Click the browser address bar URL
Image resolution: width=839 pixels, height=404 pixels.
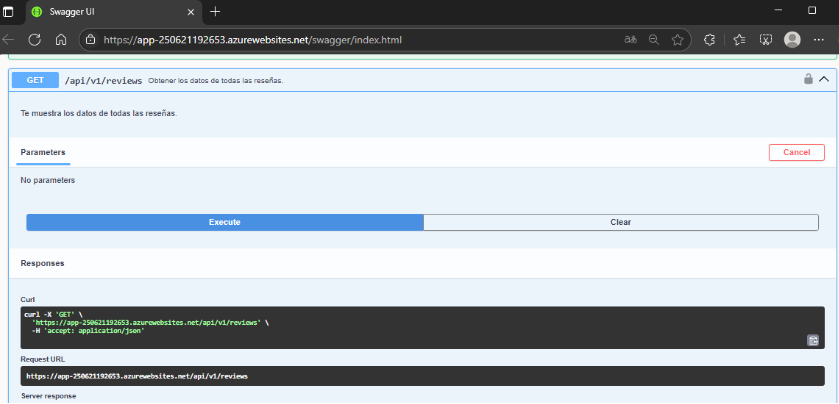click(x=253, y=40)
